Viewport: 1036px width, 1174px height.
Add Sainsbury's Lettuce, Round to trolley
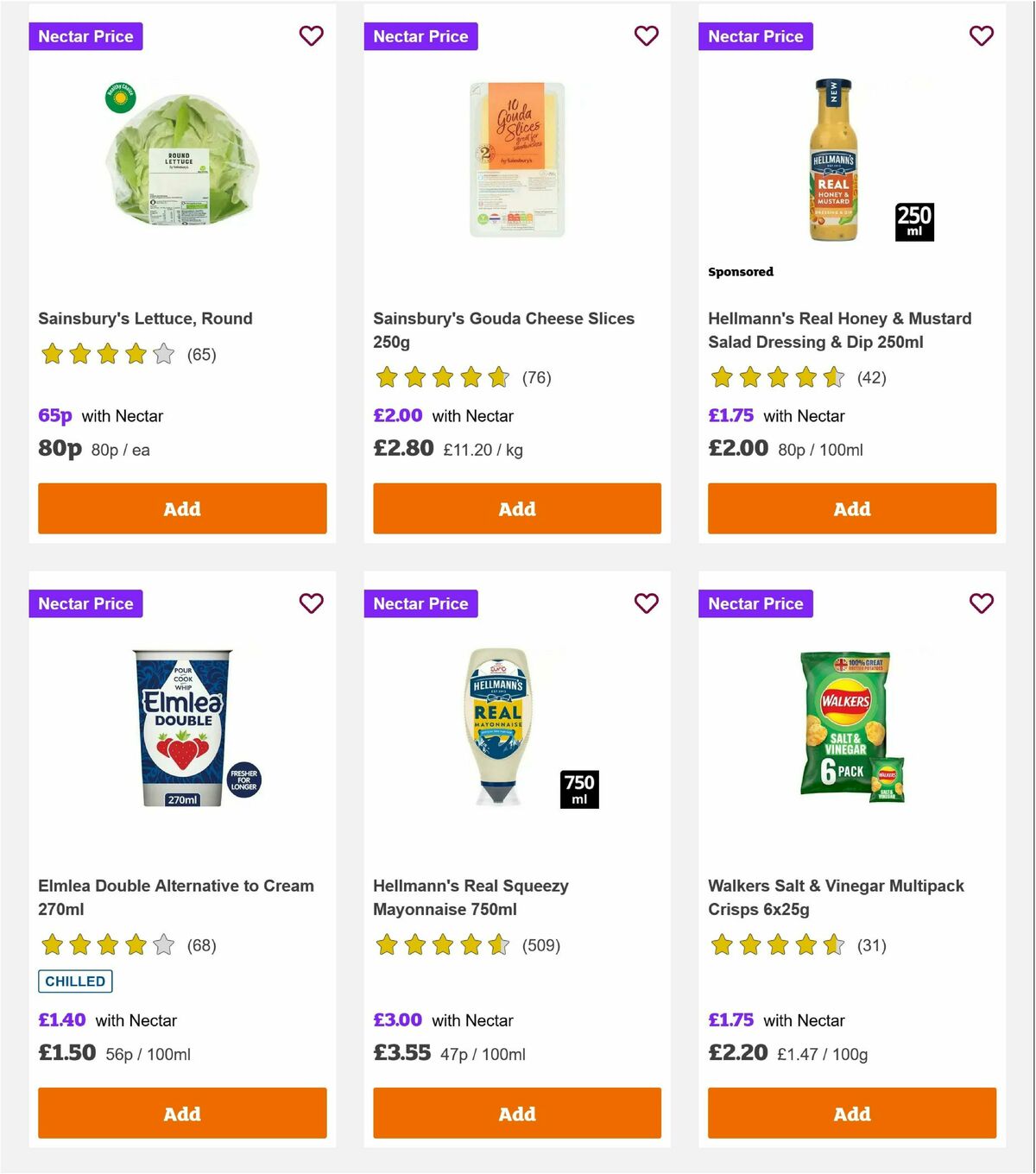[182, 508]
